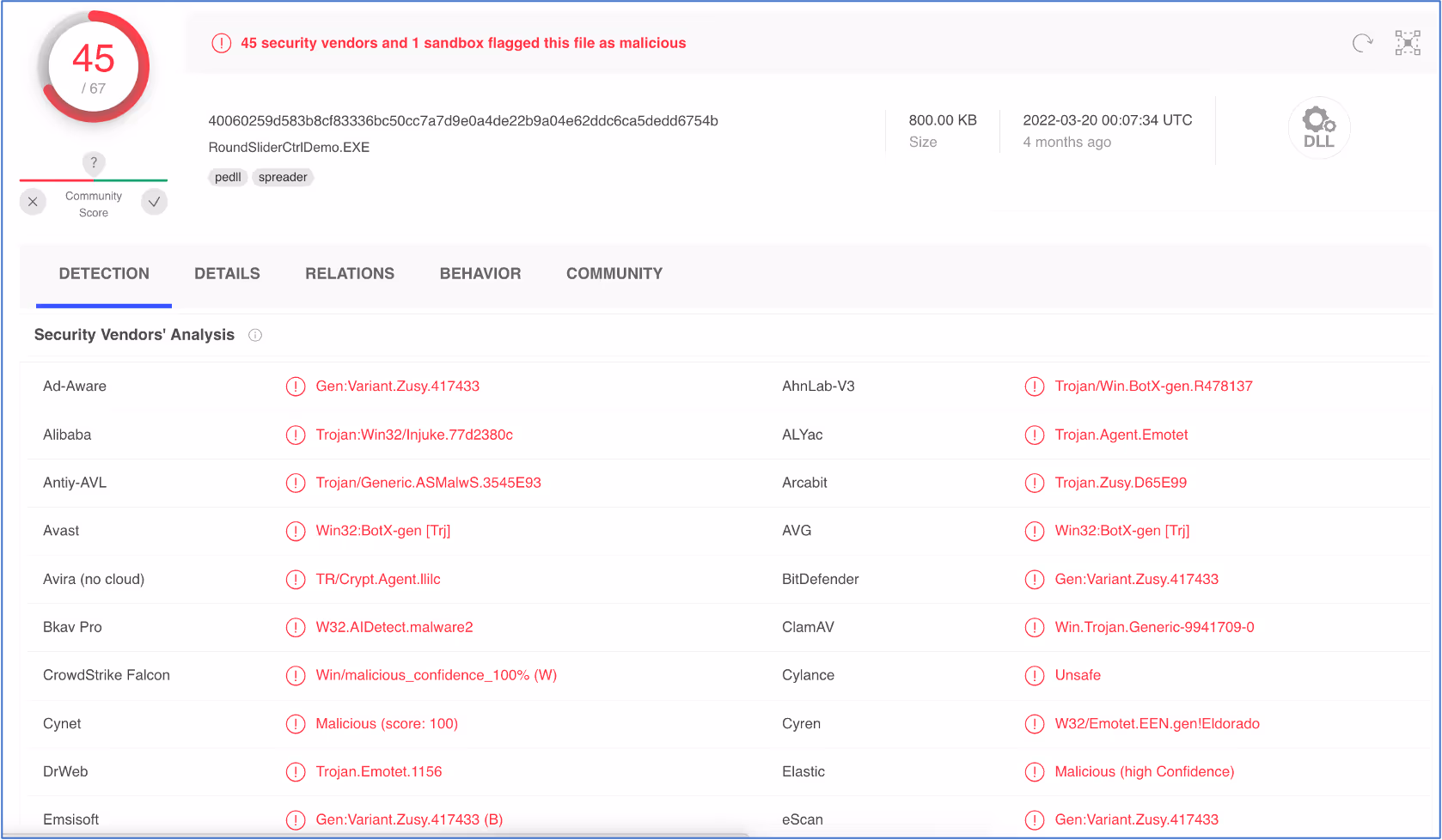Click the W32/Emotet.EEN.gen!Eldorado detection
Screen dimensions: 1442x840
point(1158,723)
